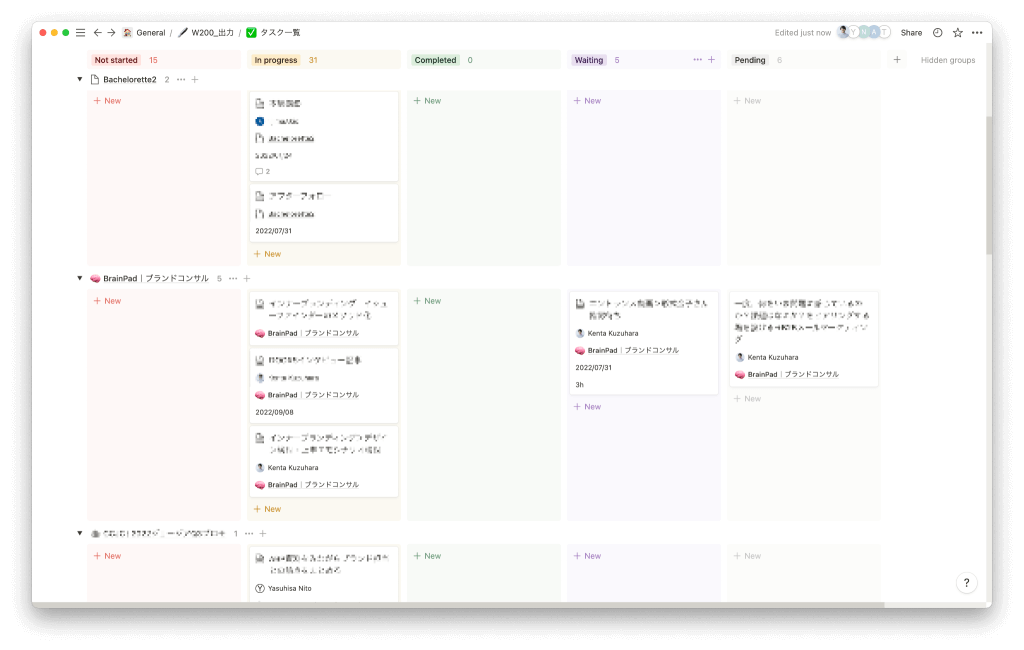Add New in Bachelorette2 Pending
This screenshot has height=650, width=1024.
coord(747,101)
